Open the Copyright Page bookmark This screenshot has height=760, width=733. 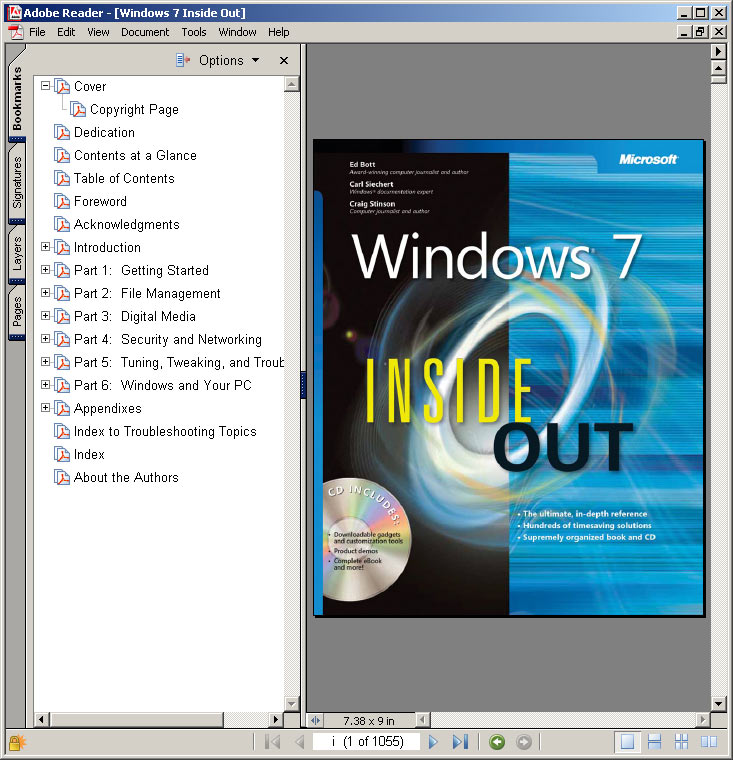(x=134, y=110)
